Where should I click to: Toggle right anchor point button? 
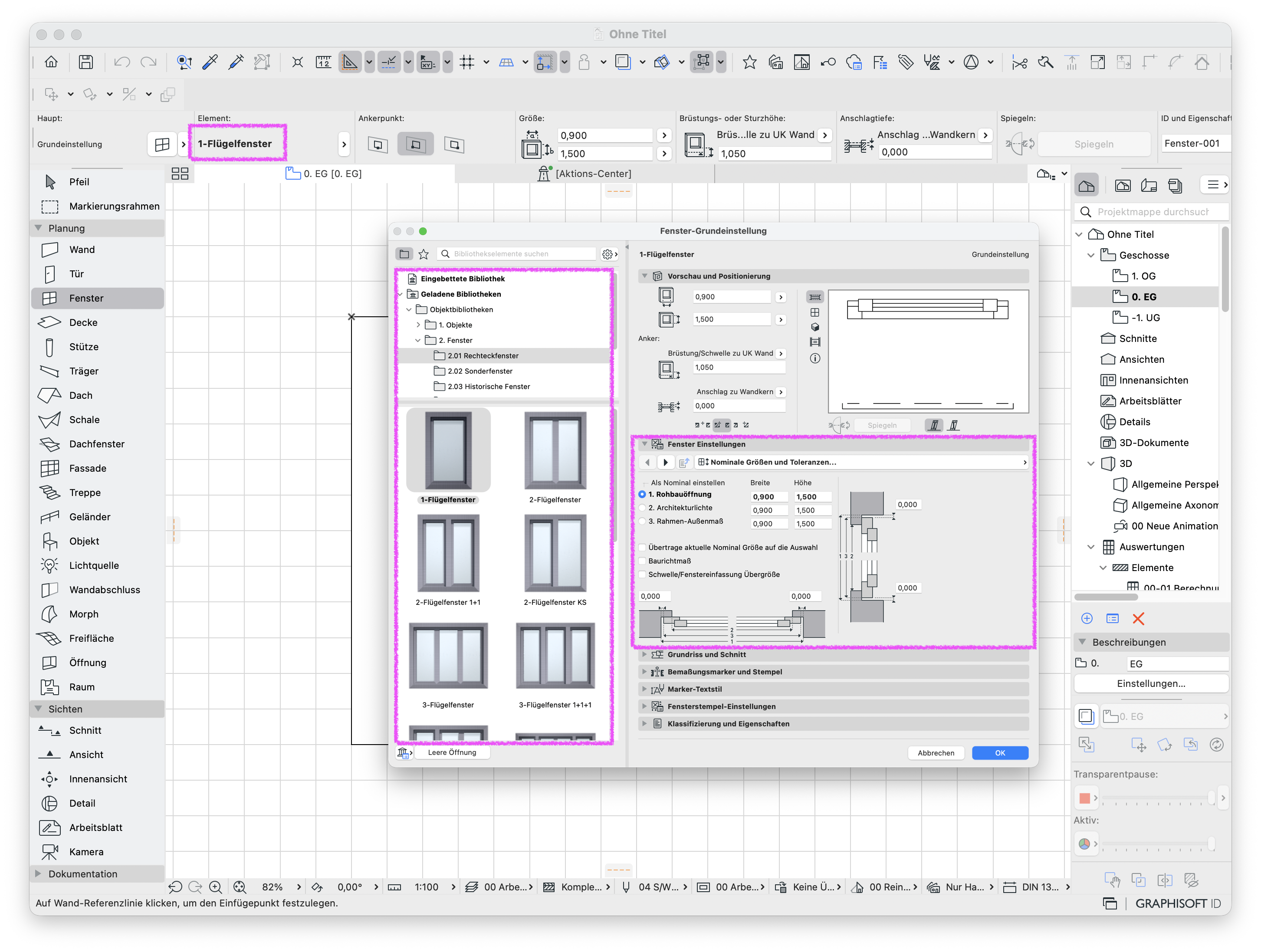[454, 144]
